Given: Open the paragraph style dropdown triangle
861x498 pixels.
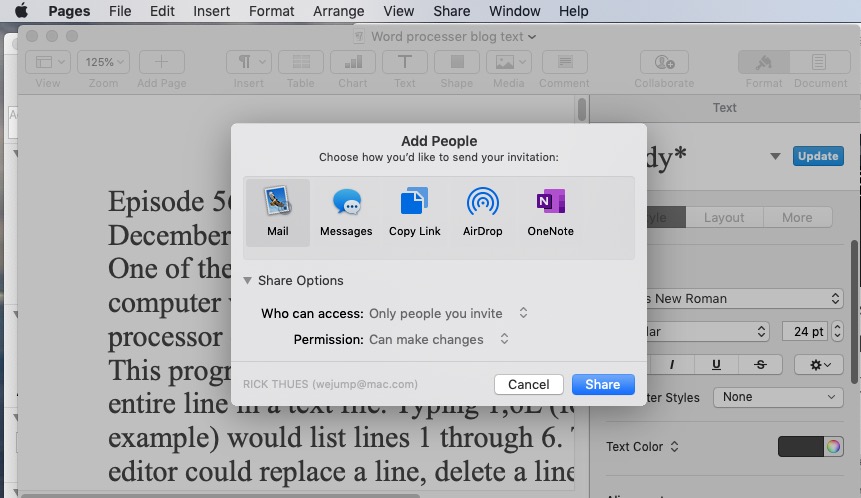Looking at the screenshot, I should coord(775,156).
